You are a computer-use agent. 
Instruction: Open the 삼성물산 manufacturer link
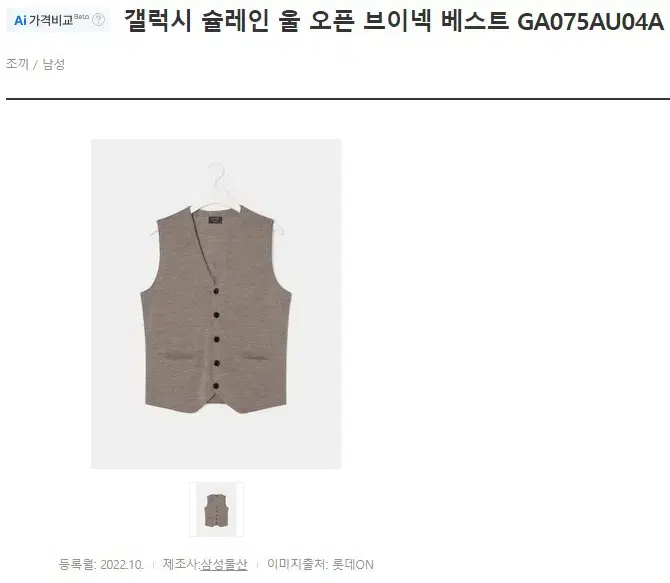click(x=224, y=564)
